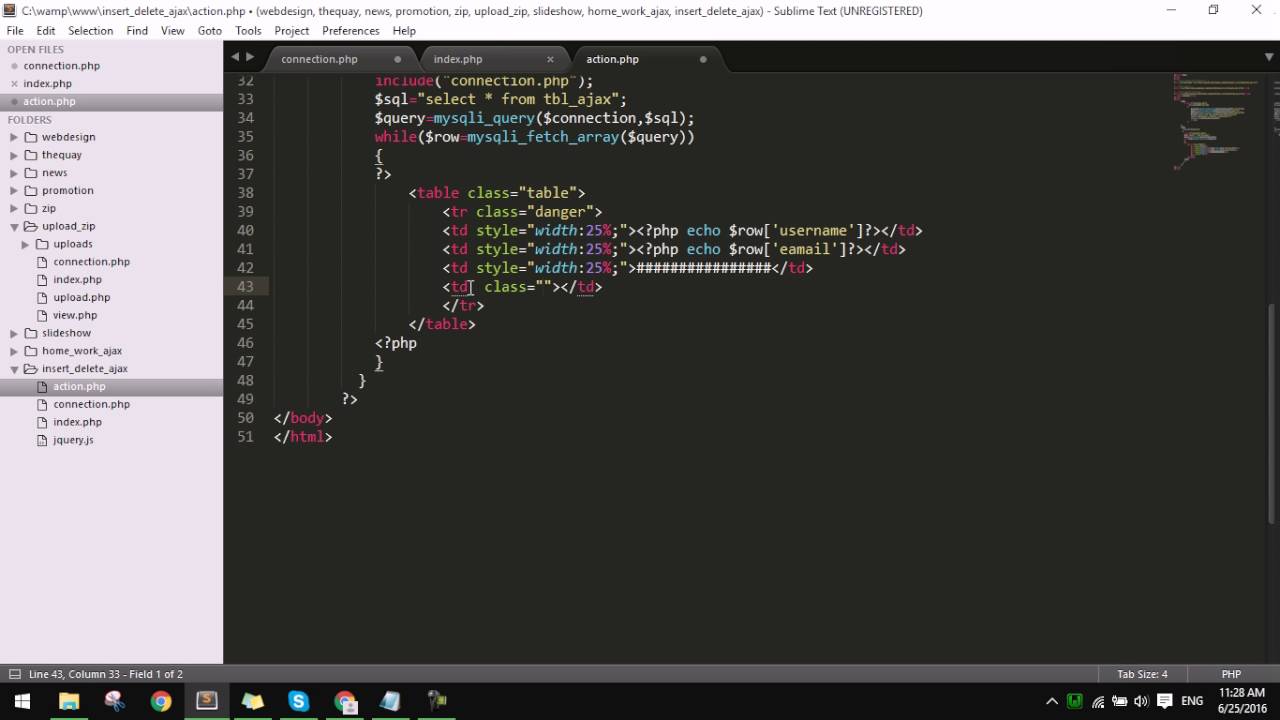Screen dimensions: 1280x720
Task: Click the unsaved dot on action.php tab
Action: point(703,59)
